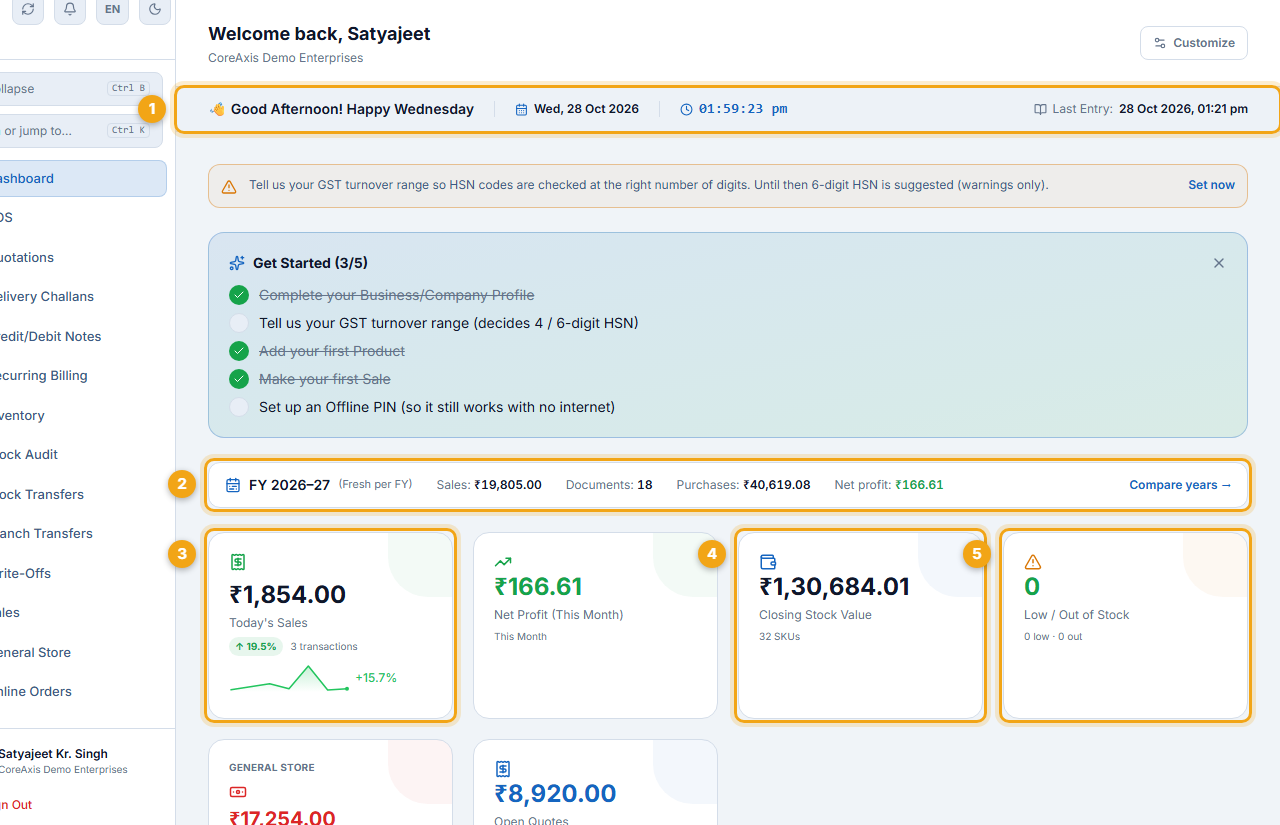Viewport: 1280px width, 825px height.
Task: Click the 32 SKUs label
Action: point(780,637)
